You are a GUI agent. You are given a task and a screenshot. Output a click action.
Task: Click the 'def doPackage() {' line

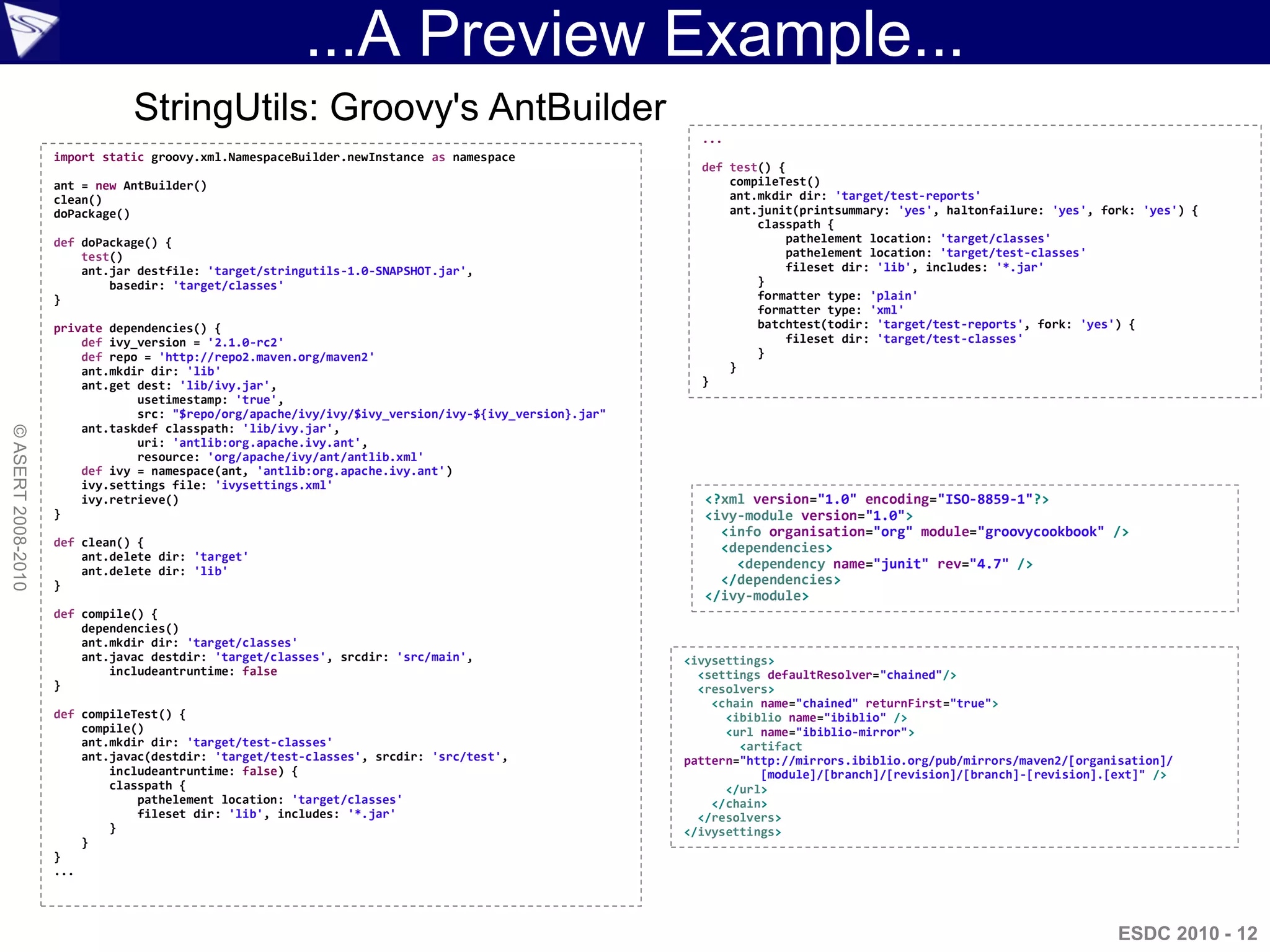coord(113,243)
